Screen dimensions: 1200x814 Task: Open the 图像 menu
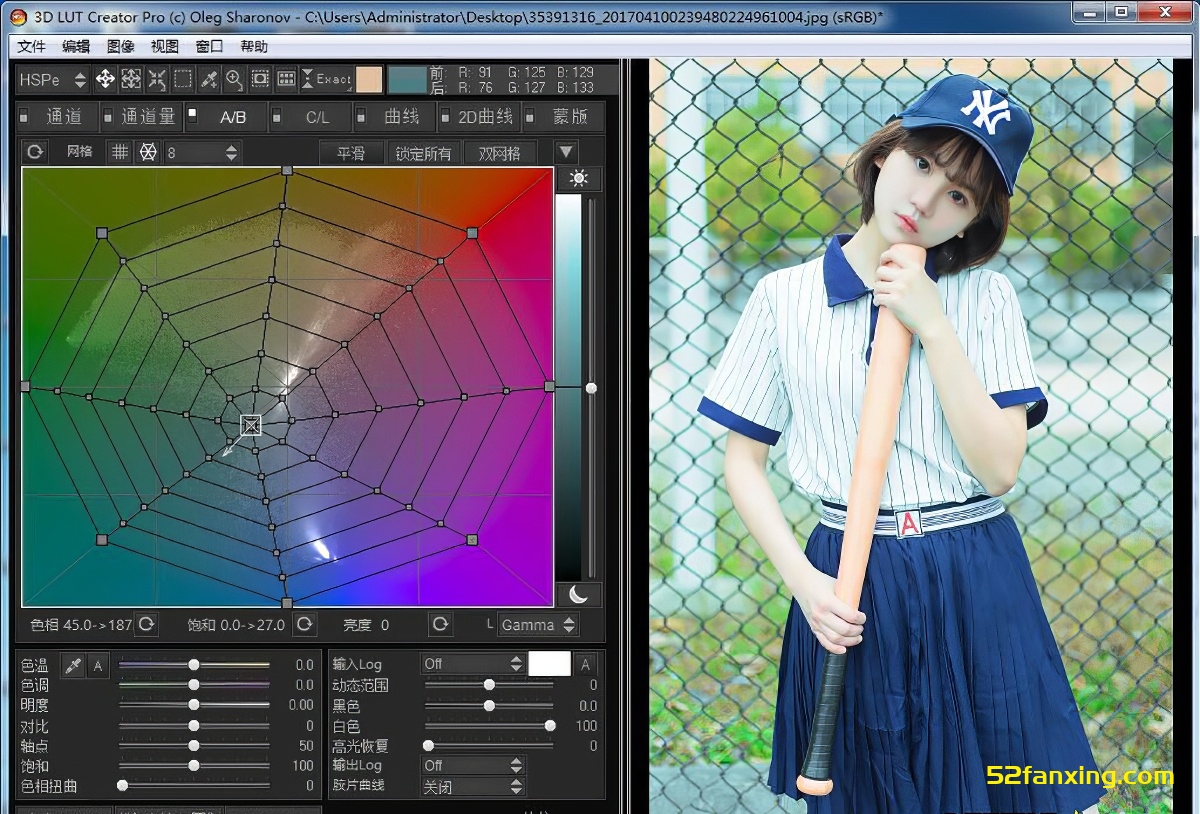pyautogui.click(x=120, y=46)
